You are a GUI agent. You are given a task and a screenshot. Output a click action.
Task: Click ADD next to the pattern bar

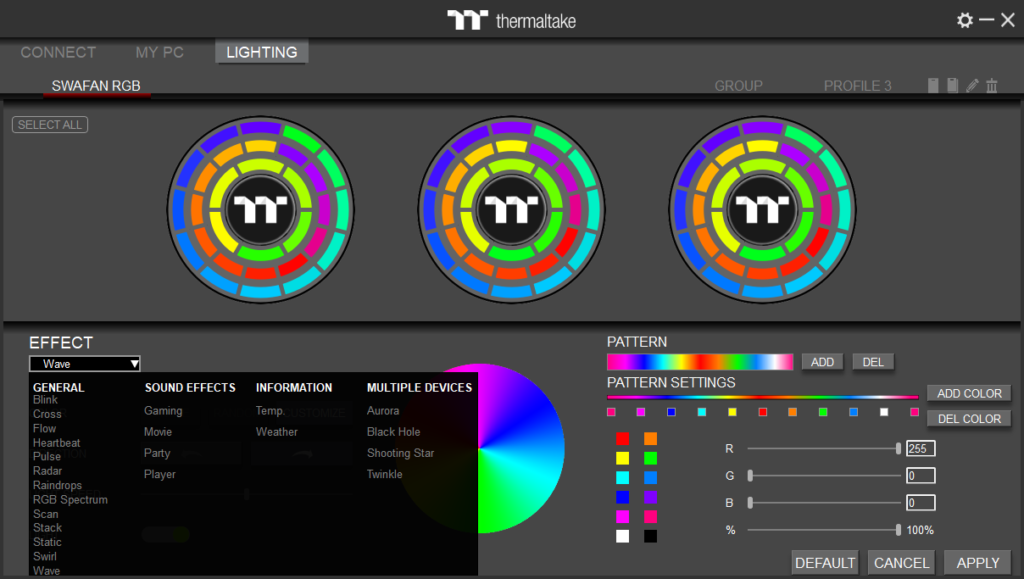pyautogui.click(x=822, y=362)
